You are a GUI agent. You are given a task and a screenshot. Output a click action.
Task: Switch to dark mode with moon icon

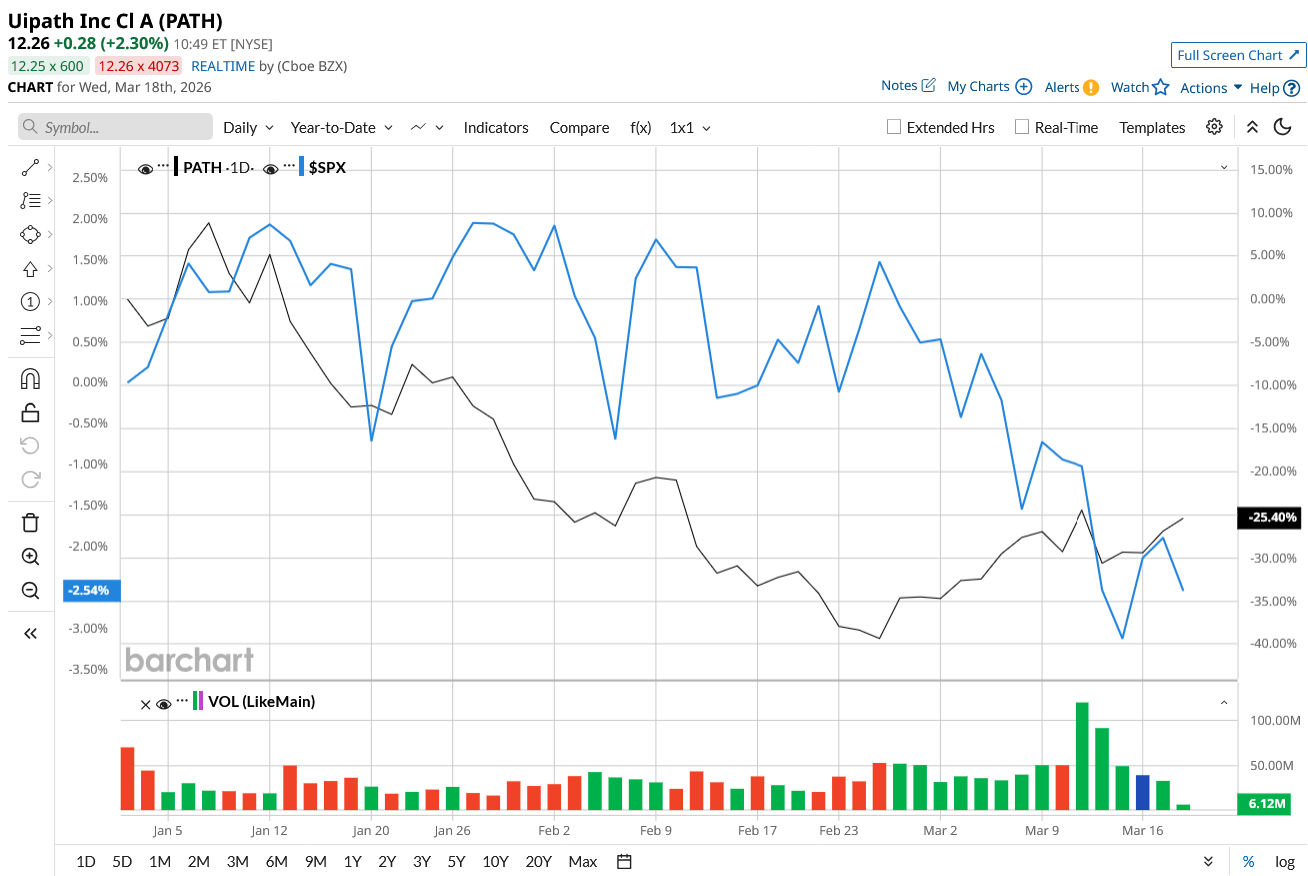(x=1282, y=127)
